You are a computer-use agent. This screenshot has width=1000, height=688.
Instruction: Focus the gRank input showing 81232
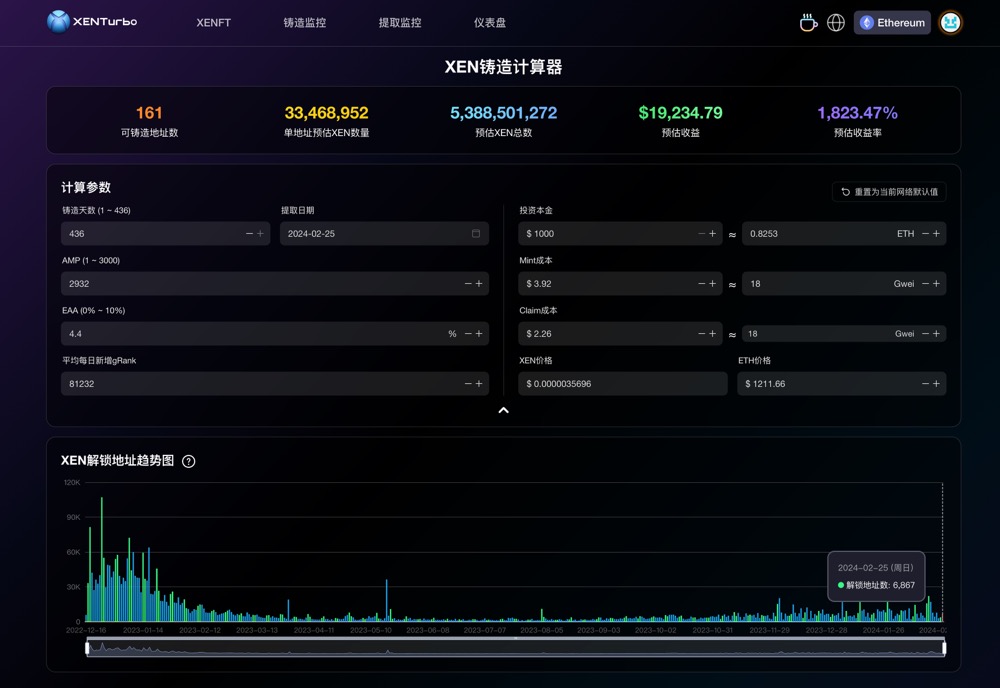click(x=275, y=383)
